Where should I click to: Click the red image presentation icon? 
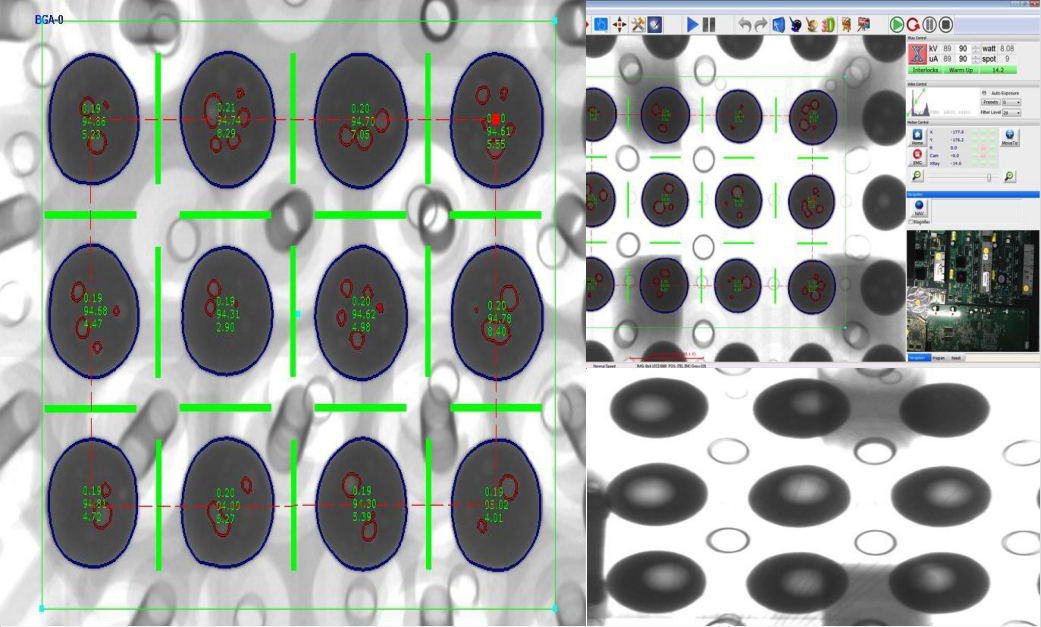tap(863, 25)
